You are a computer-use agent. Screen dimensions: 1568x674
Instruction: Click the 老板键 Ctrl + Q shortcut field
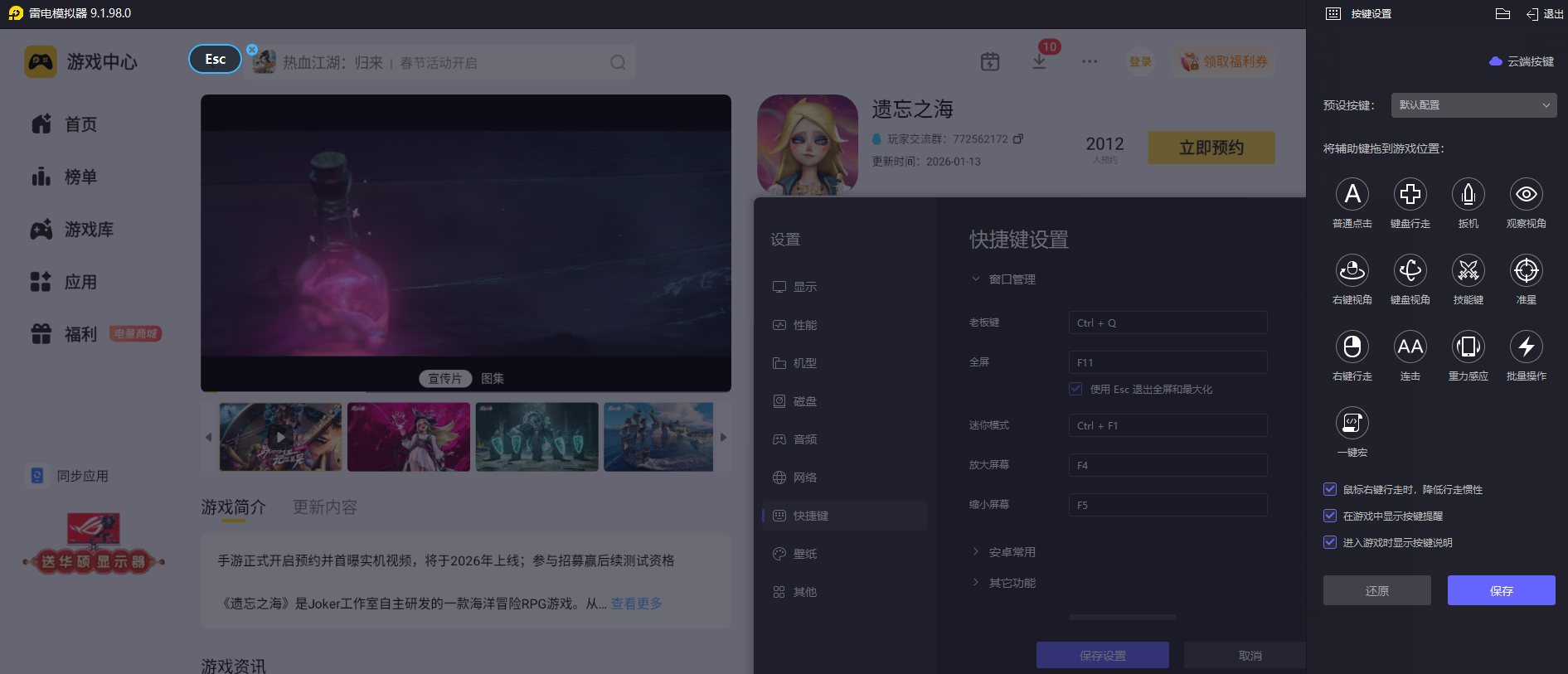pos(1168,323)
